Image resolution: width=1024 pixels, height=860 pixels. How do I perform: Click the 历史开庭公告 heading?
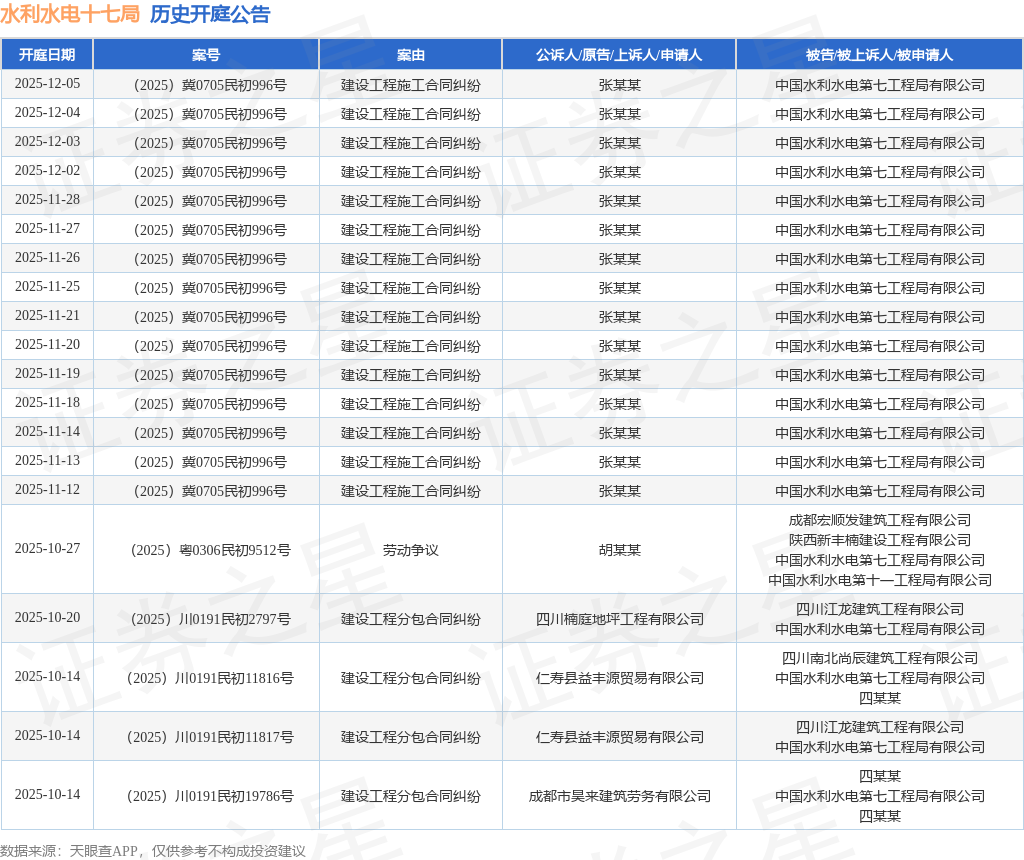[x=210, y=14]
